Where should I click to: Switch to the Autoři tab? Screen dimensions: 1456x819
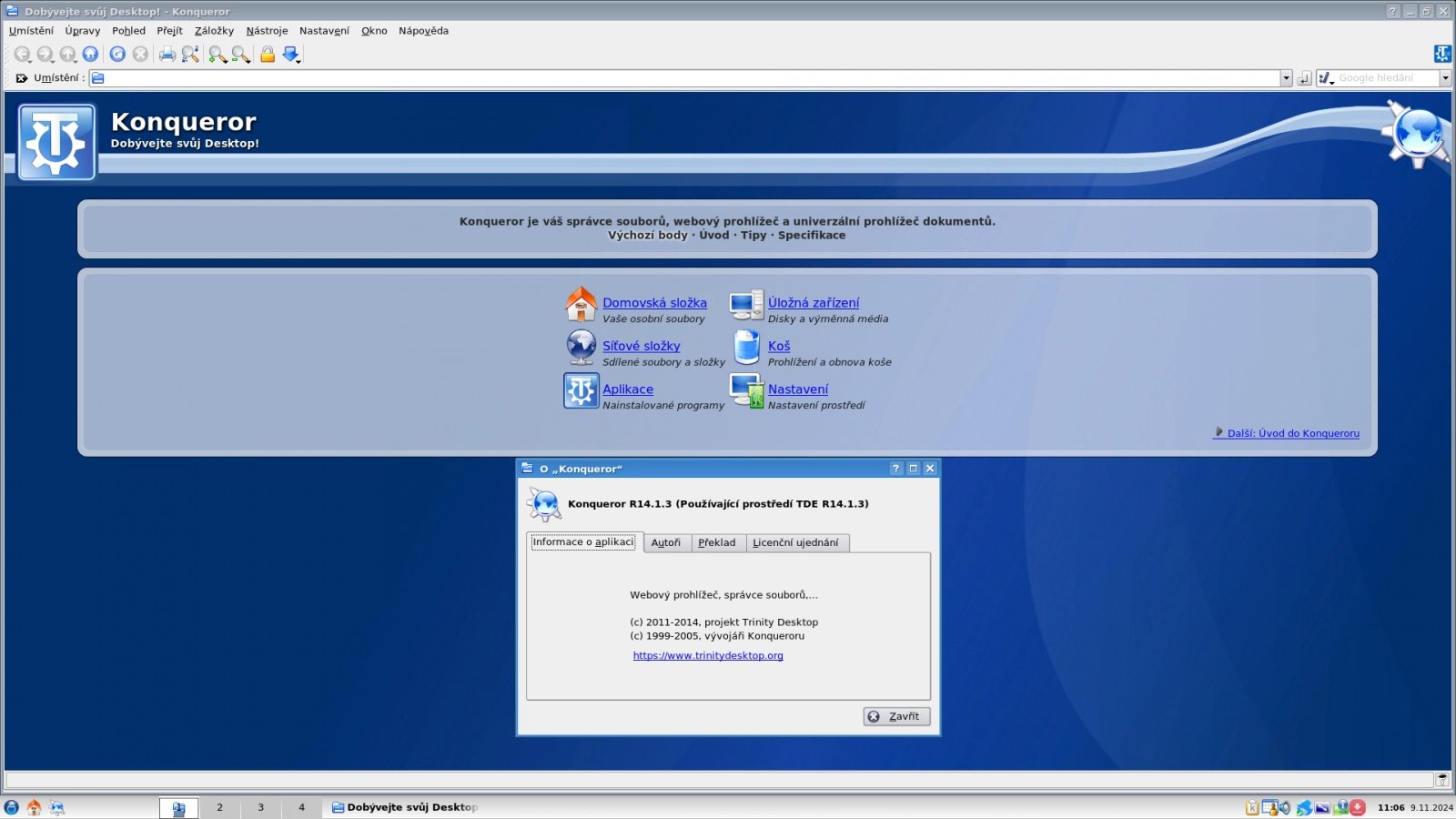(665, 543)
